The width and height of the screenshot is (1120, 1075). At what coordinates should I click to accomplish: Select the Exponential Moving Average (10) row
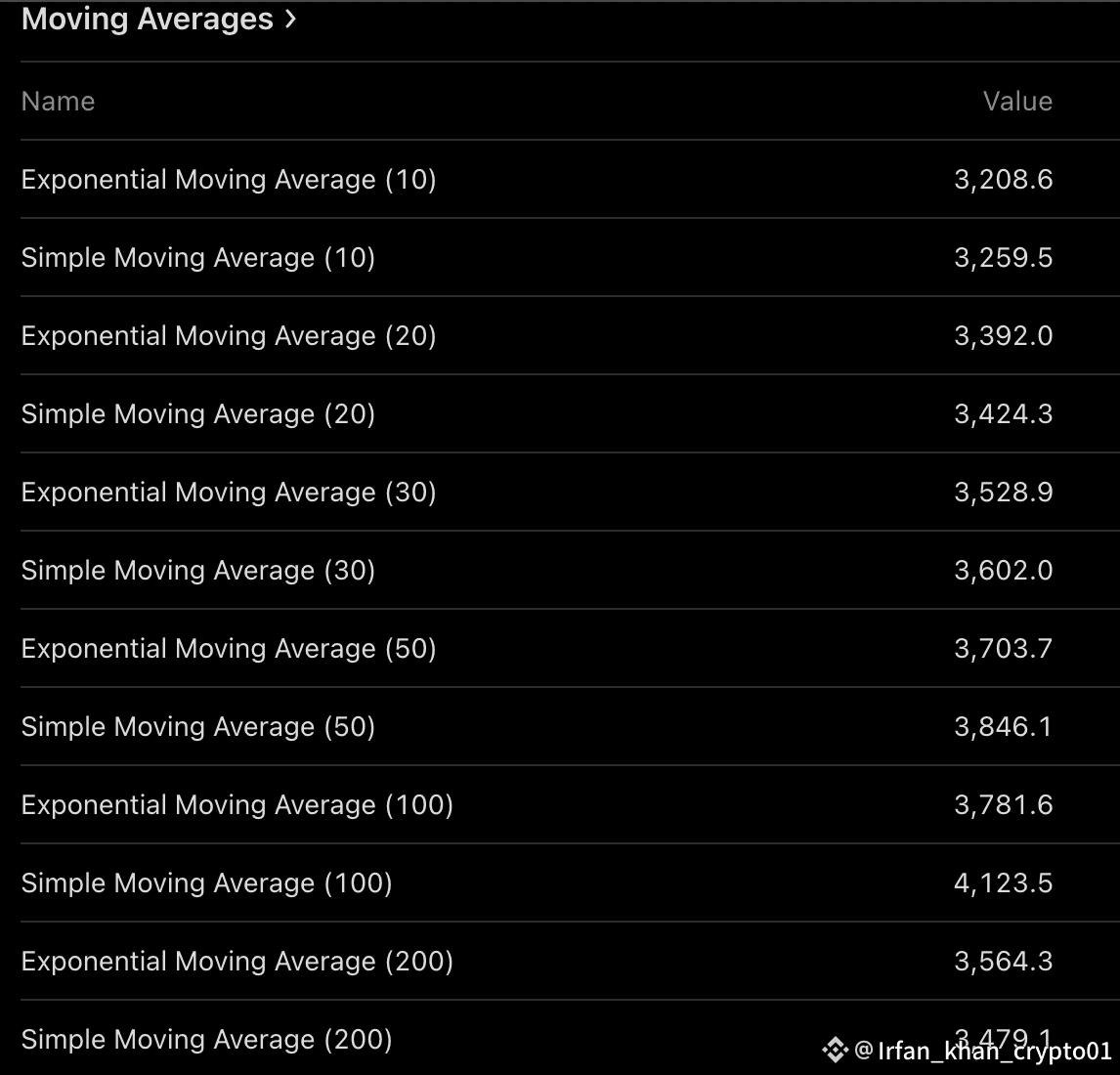tap(229, 180)
